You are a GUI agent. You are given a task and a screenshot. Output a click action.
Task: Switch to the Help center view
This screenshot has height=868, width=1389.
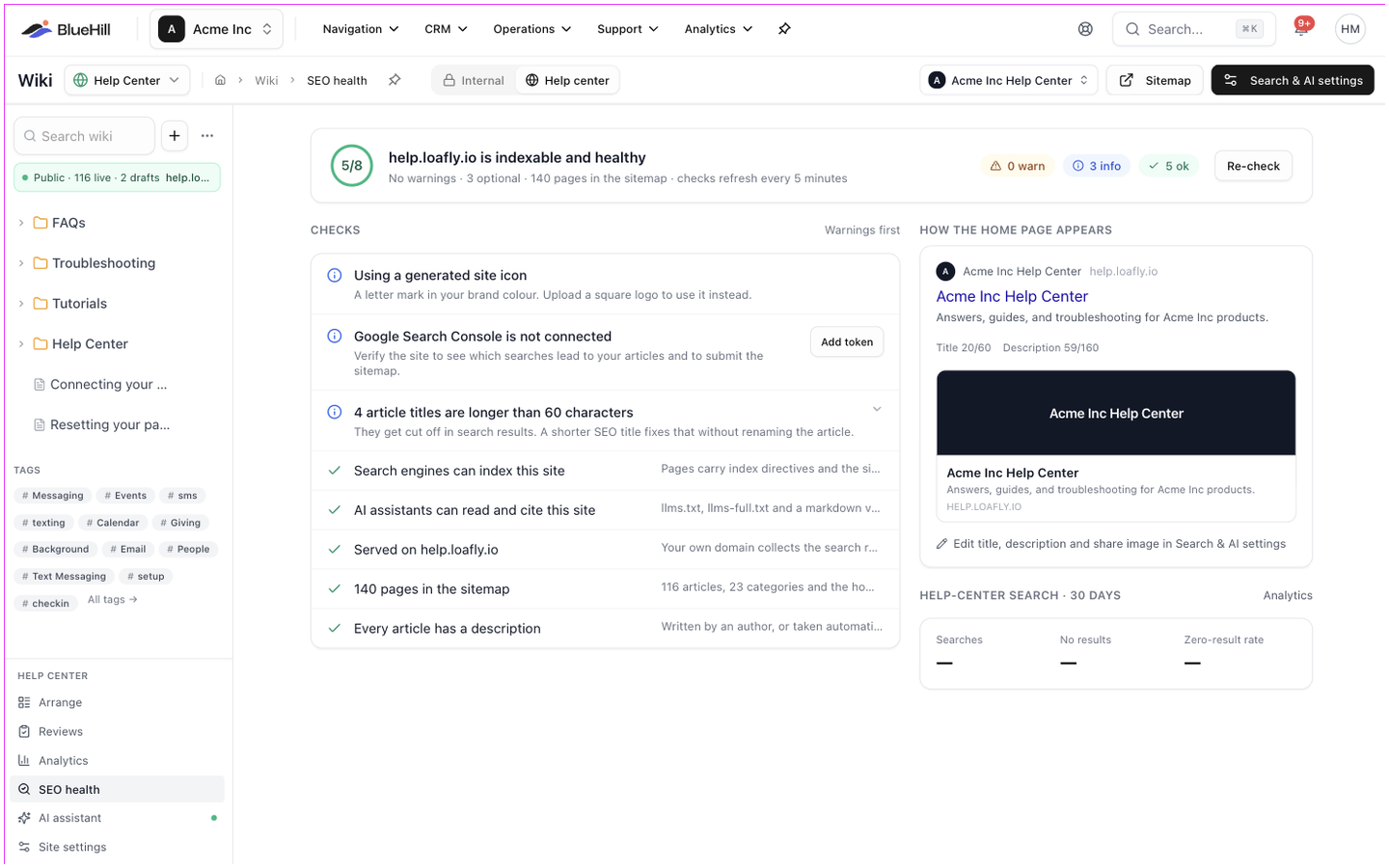[x=567, y=80]
